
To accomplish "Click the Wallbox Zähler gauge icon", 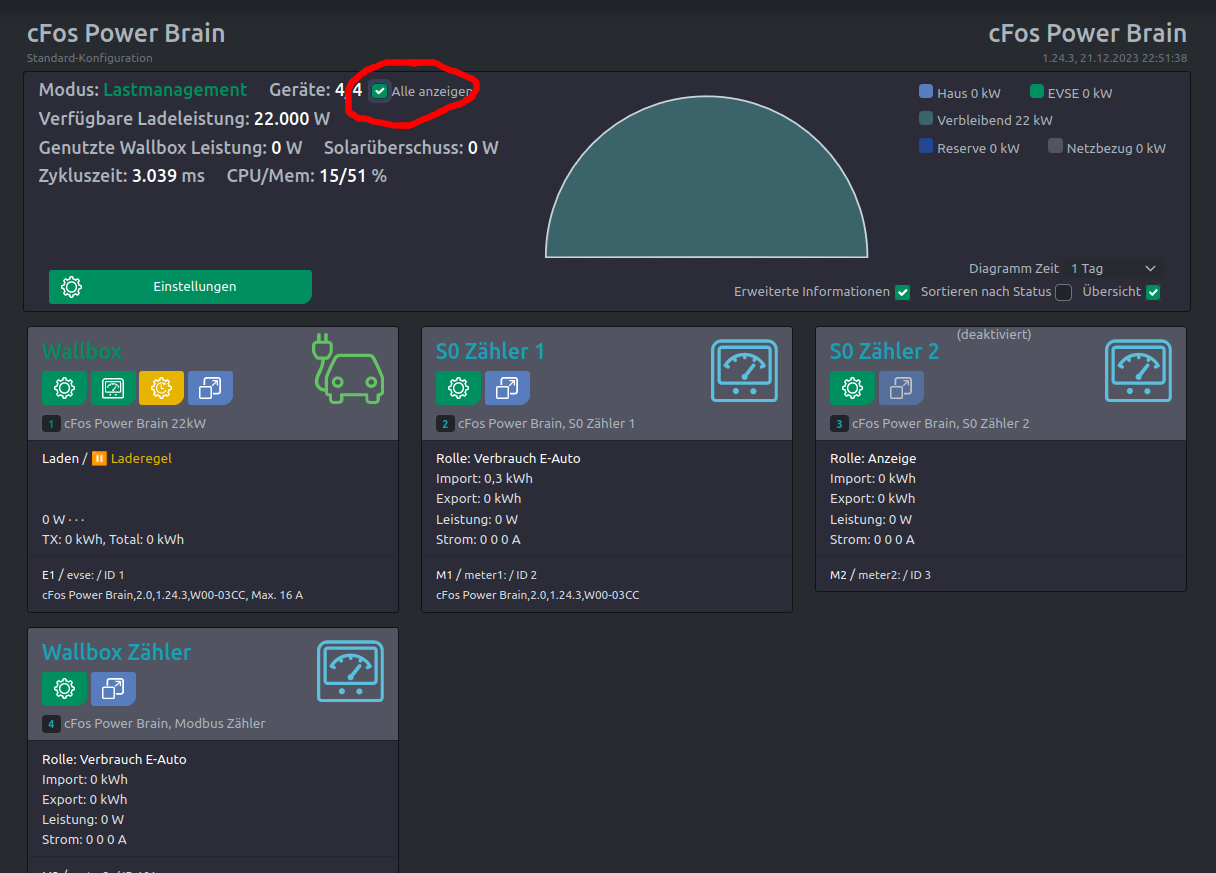I will (350, 671).
